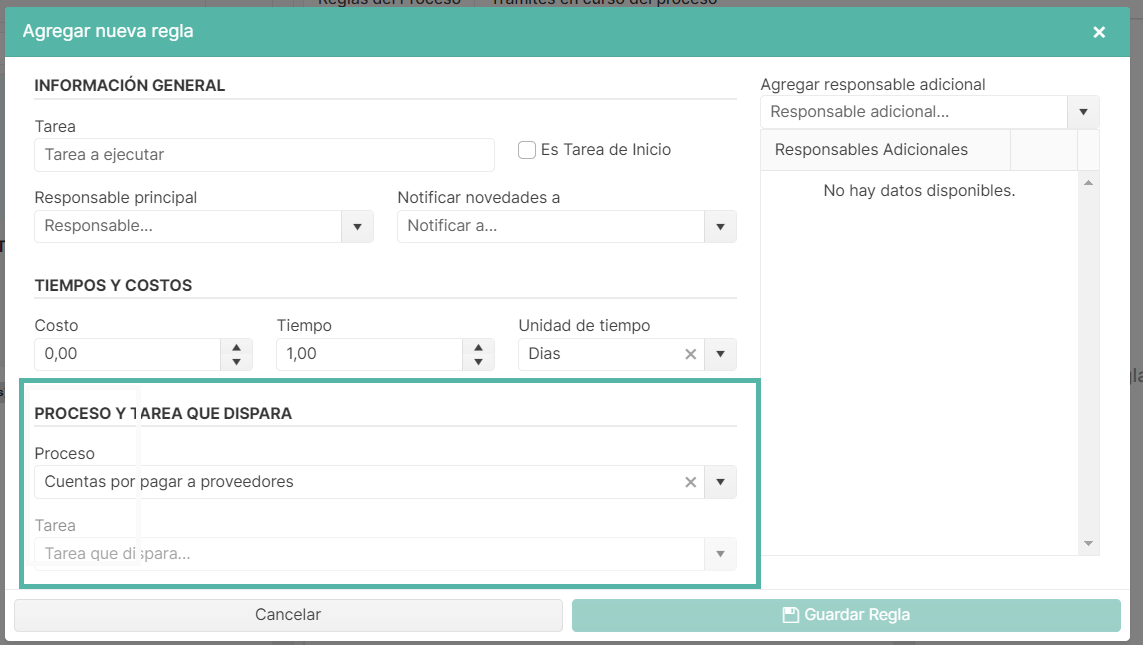Click the Costo value input field
This screenshot has width=1143, height=645.
click(x=127, y=354)
